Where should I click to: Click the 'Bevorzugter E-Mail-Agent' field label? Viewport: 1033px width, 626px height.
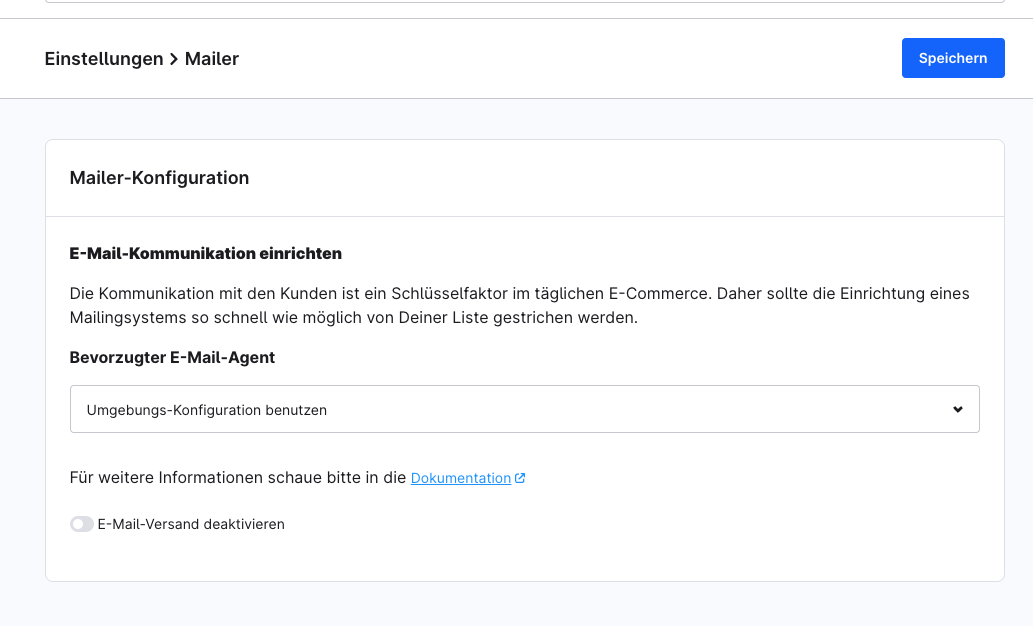[172, 357]
